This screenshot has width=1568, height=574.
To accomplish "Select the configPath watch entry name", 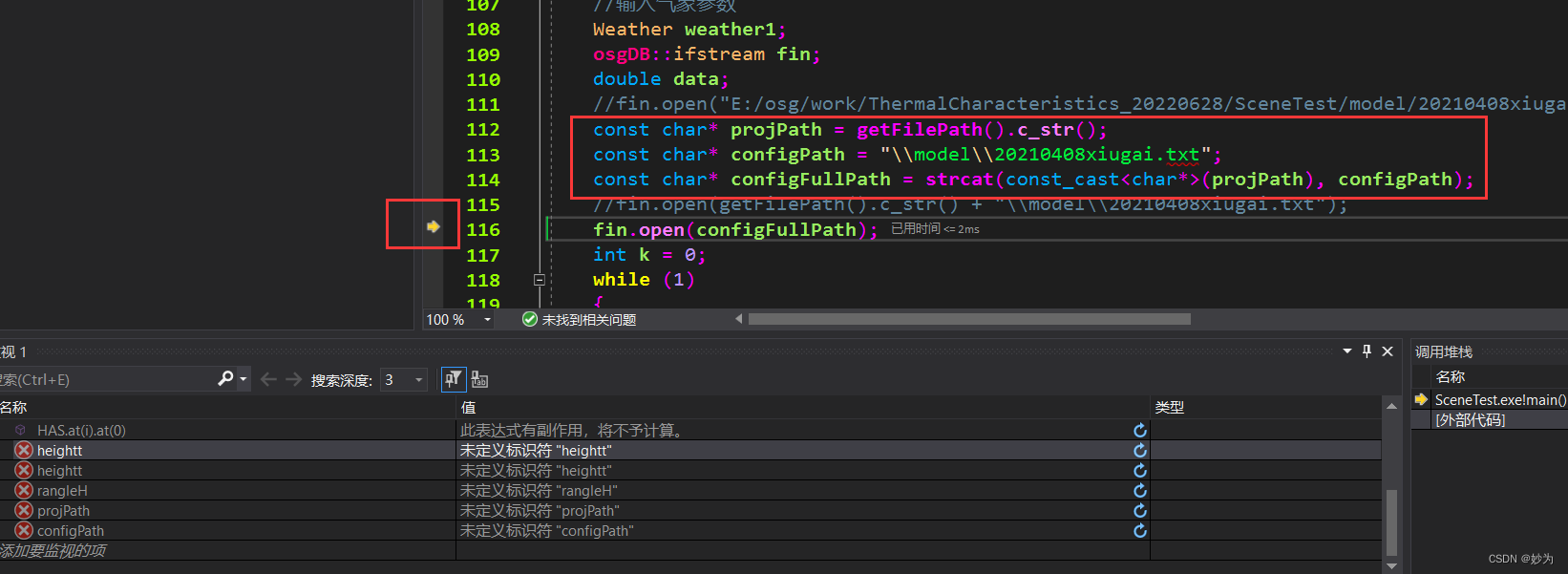I will click(71, 531).
